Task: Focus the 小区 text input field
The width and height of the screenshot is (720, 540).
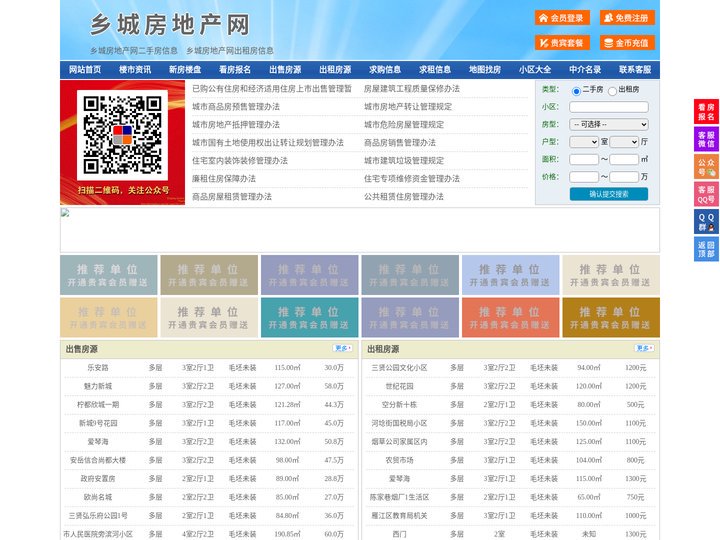Action: click(x=609, y=107)
